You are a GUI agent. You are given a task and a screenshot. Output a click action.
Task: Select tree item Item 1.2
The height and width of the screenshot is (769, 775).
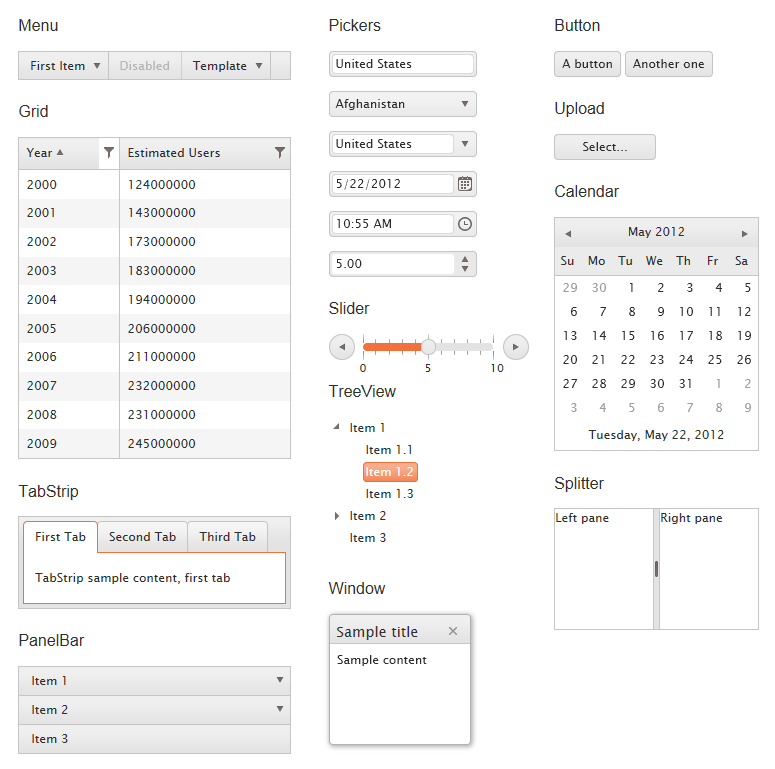coord(390,472)
